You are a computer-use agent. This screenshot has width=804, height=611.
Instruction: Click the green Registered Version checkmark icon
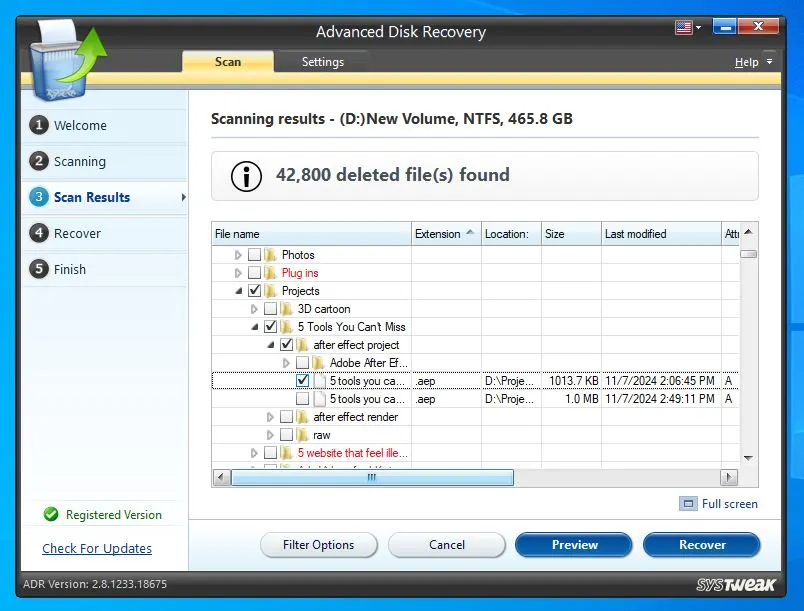(51, 515)
